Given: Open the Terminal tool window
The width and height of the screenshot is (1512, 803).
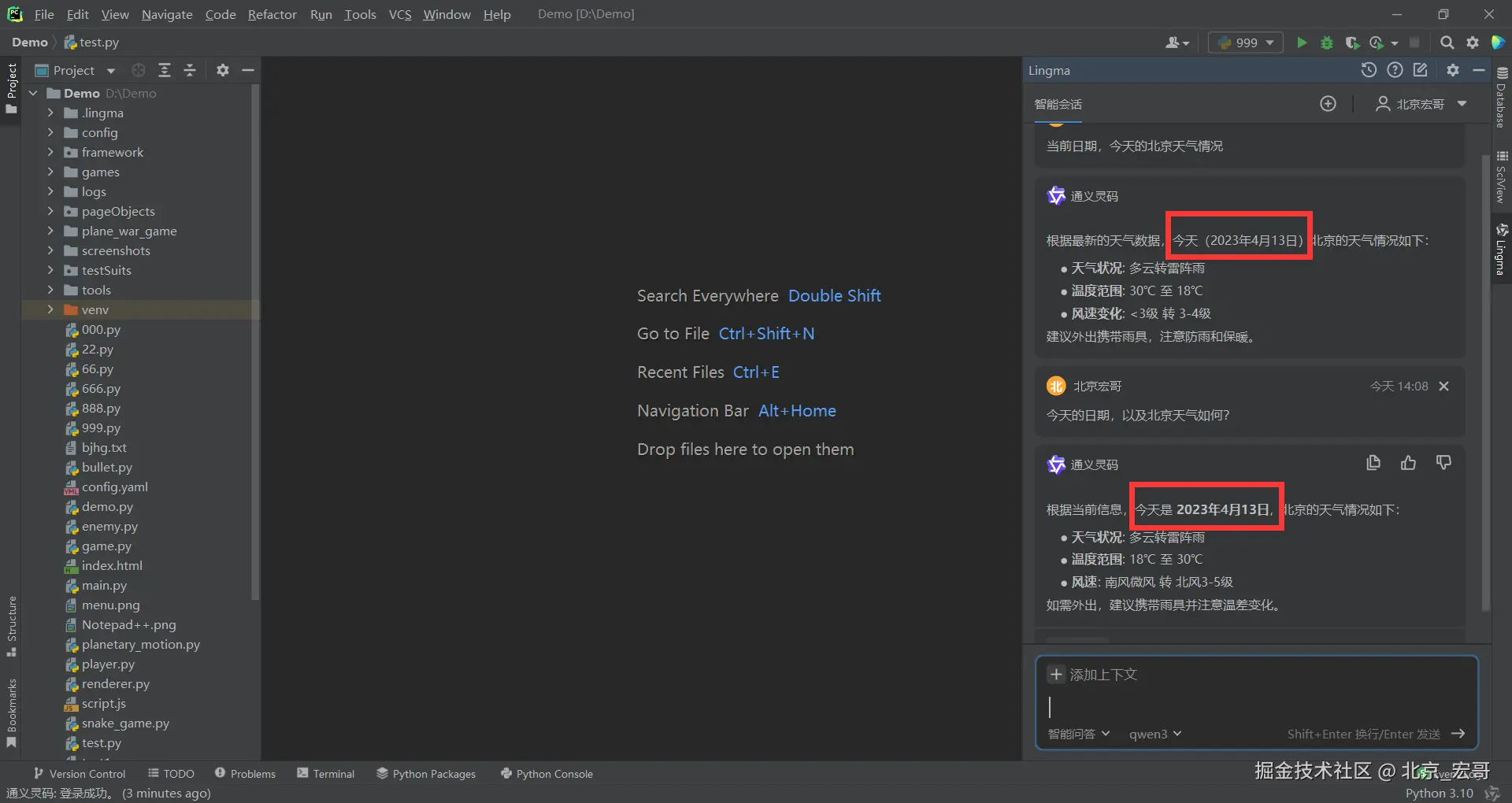Looking at the screenshot, I should click(x=326, y=774).
